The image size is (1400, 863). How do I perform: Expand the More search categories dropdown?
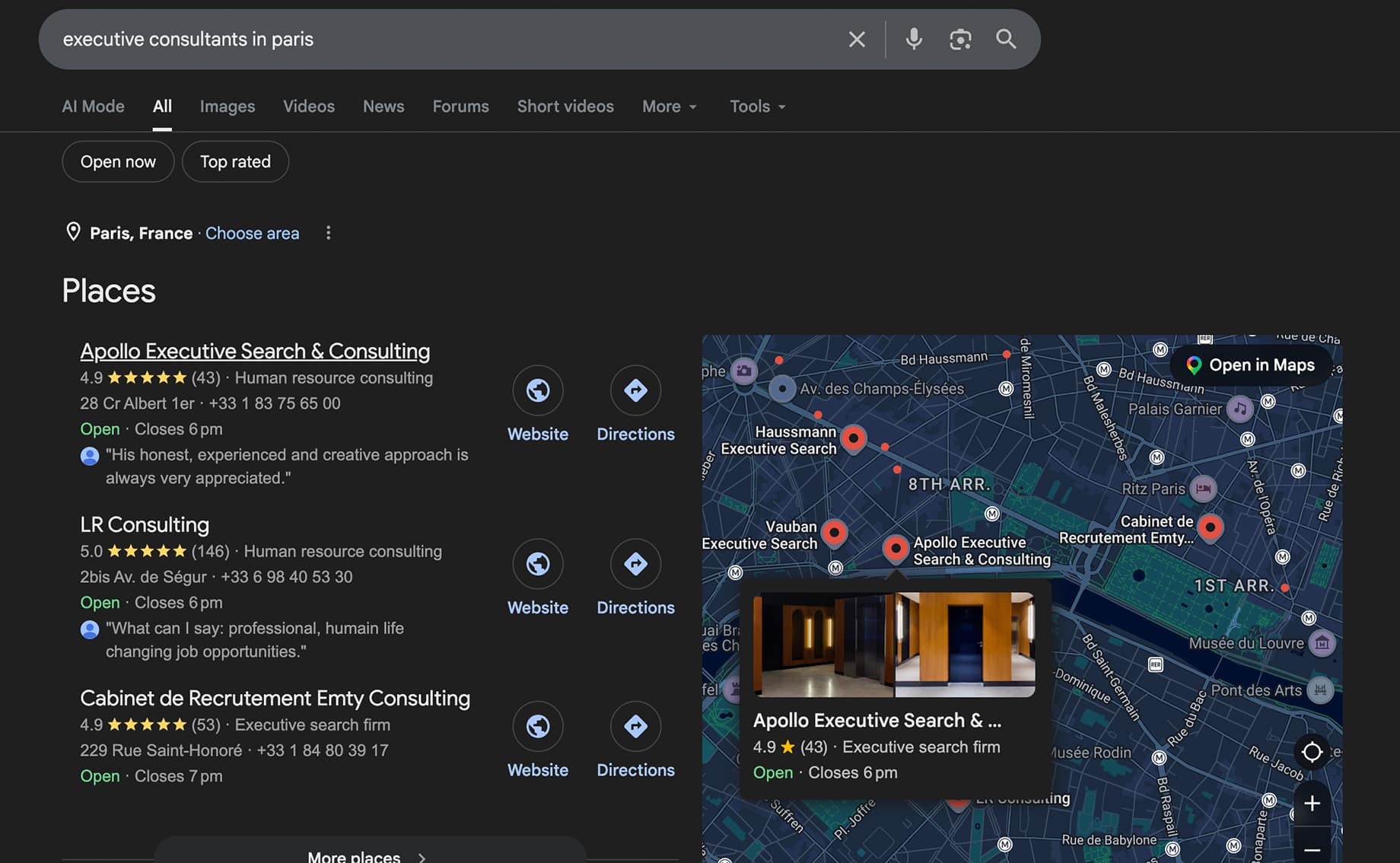click(x=670, y=107)
